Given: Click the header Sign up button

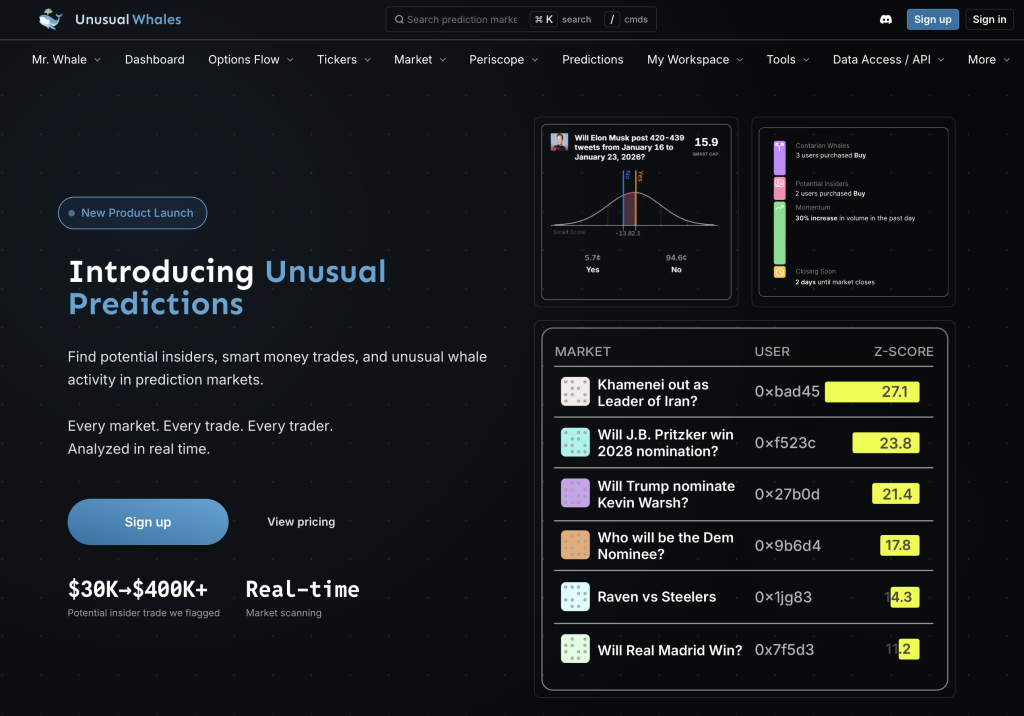Looking at the screenshot, I should (932, 20).
